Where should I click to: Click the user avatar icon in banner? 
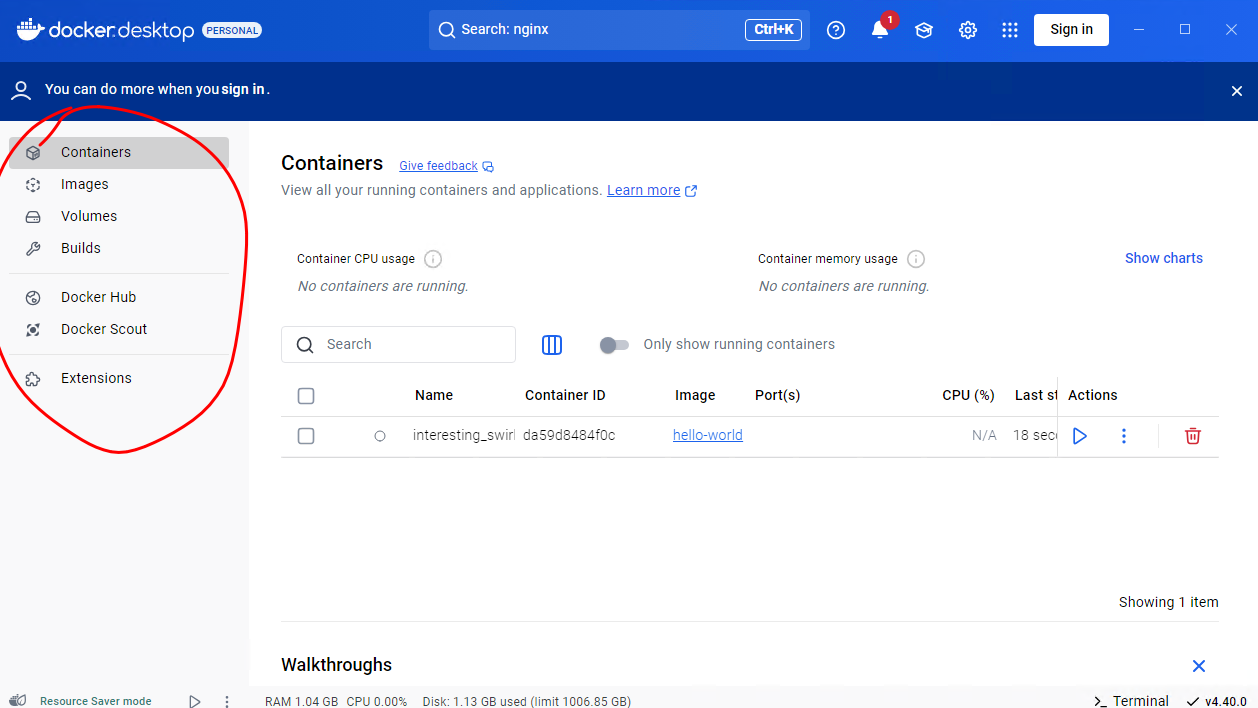[21, 91]
